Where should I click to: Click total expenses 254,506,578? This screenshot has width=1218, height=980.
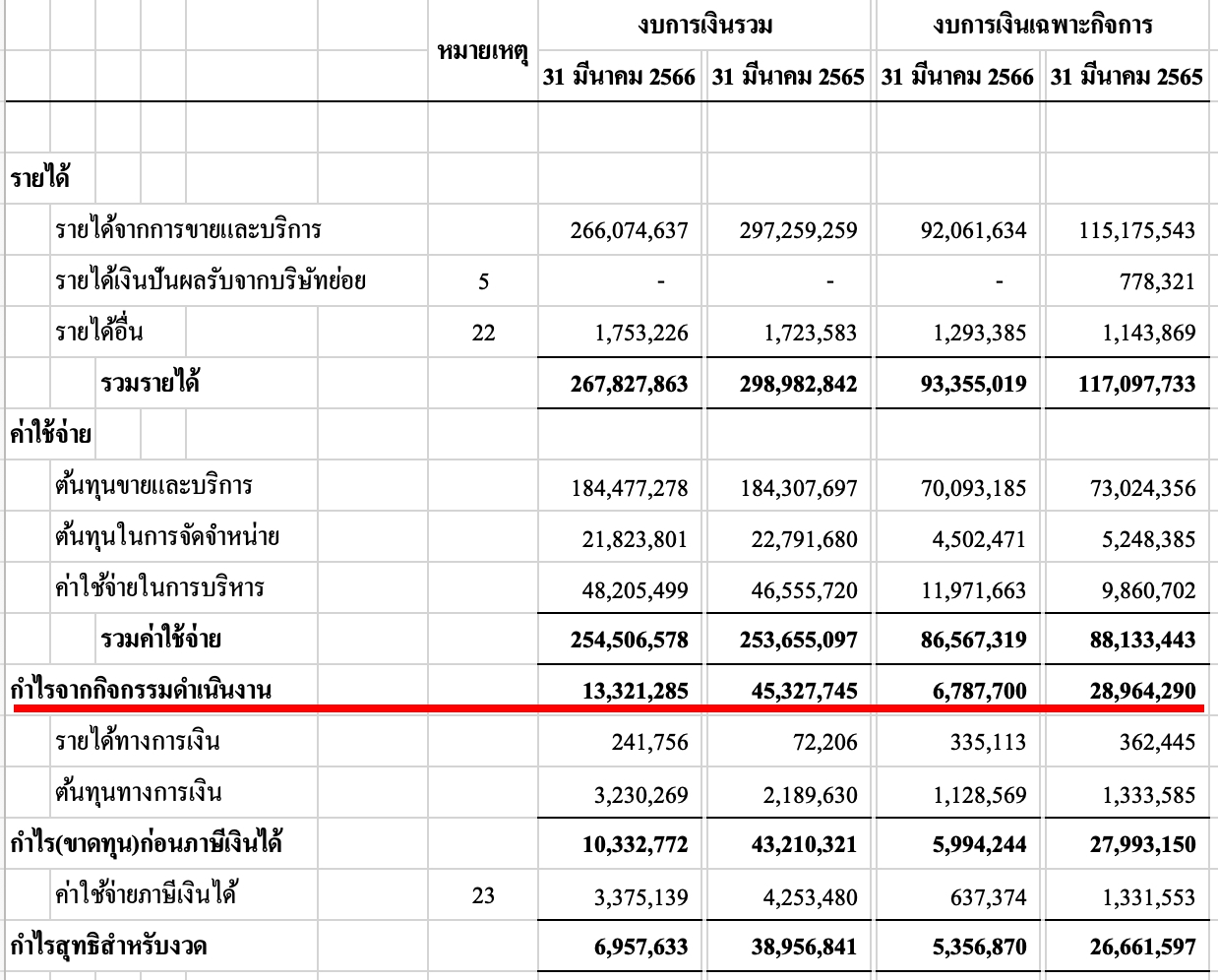(629, 640)
